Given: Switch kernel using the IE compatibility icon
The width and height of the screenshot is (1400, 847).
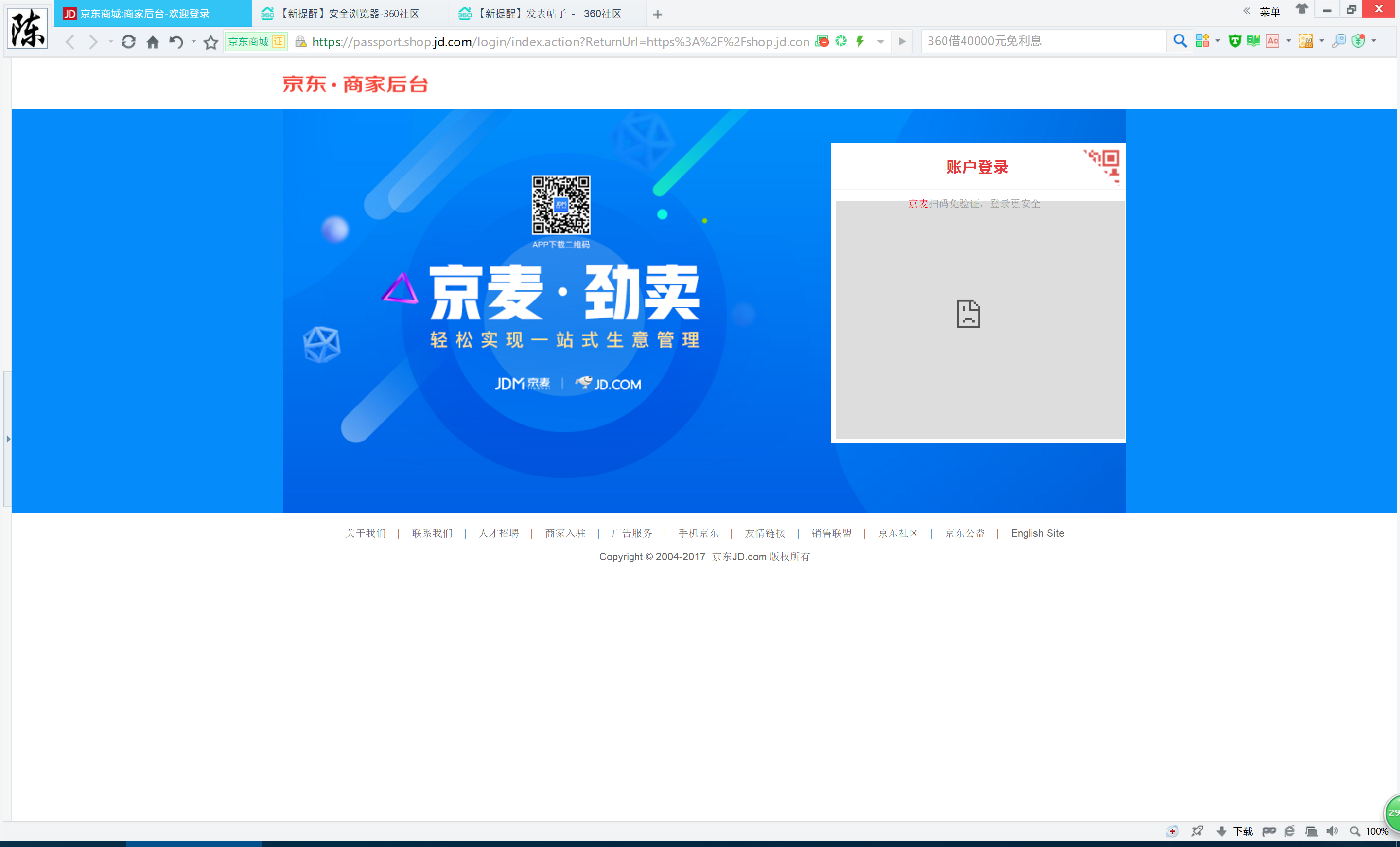Looking at the screenshot, I should click(x=1290, y=831).
